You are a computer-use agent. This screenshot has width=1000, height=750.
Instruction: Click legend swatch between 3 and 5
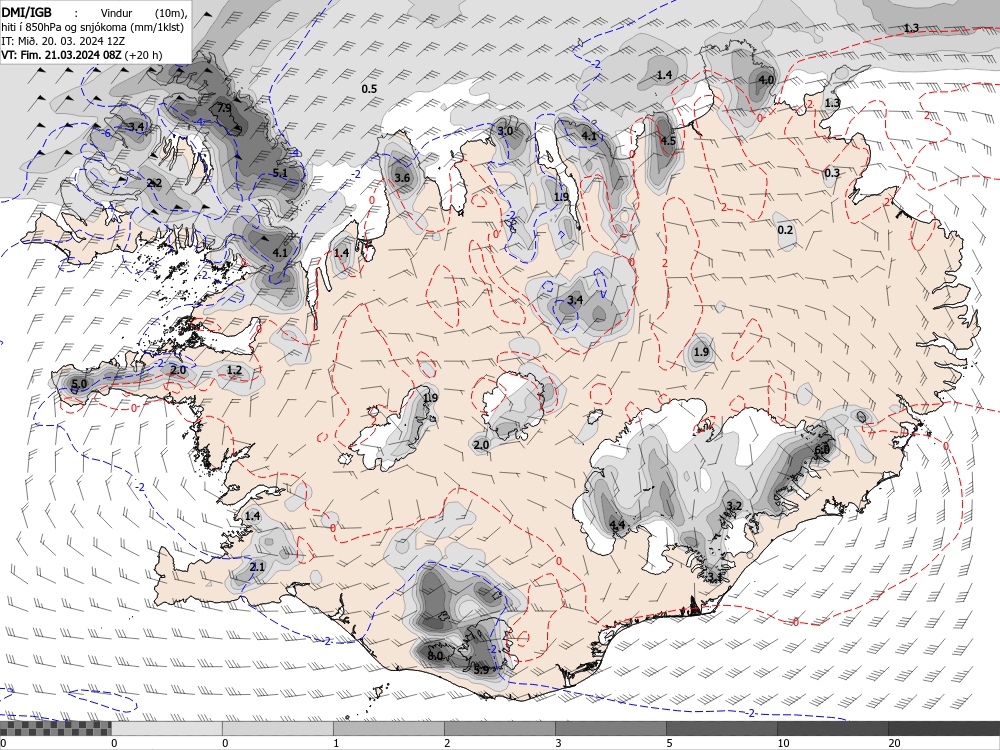(610, 728)
